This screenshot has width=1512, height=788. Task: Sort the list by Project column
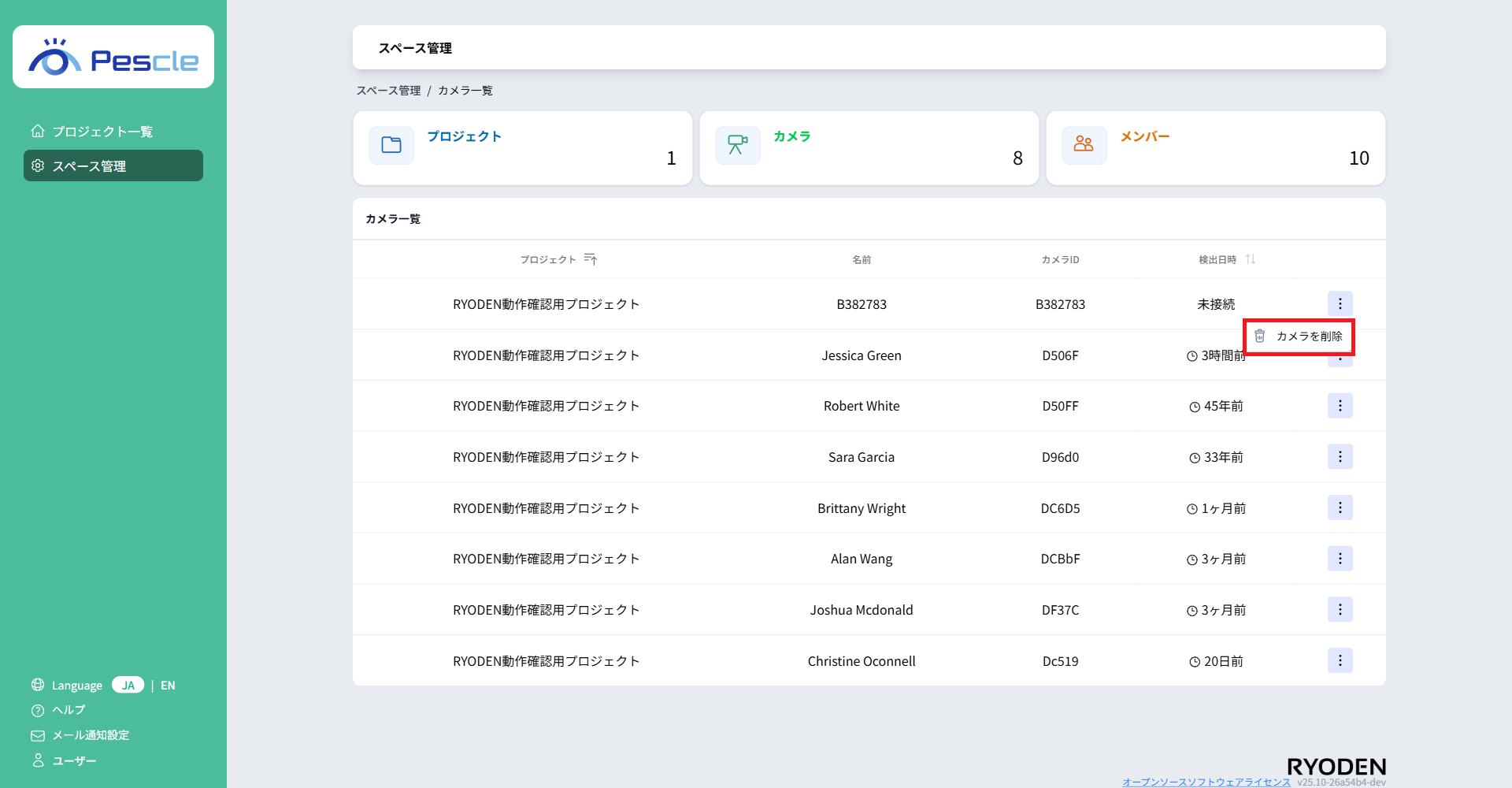click(x=591, y=260)
